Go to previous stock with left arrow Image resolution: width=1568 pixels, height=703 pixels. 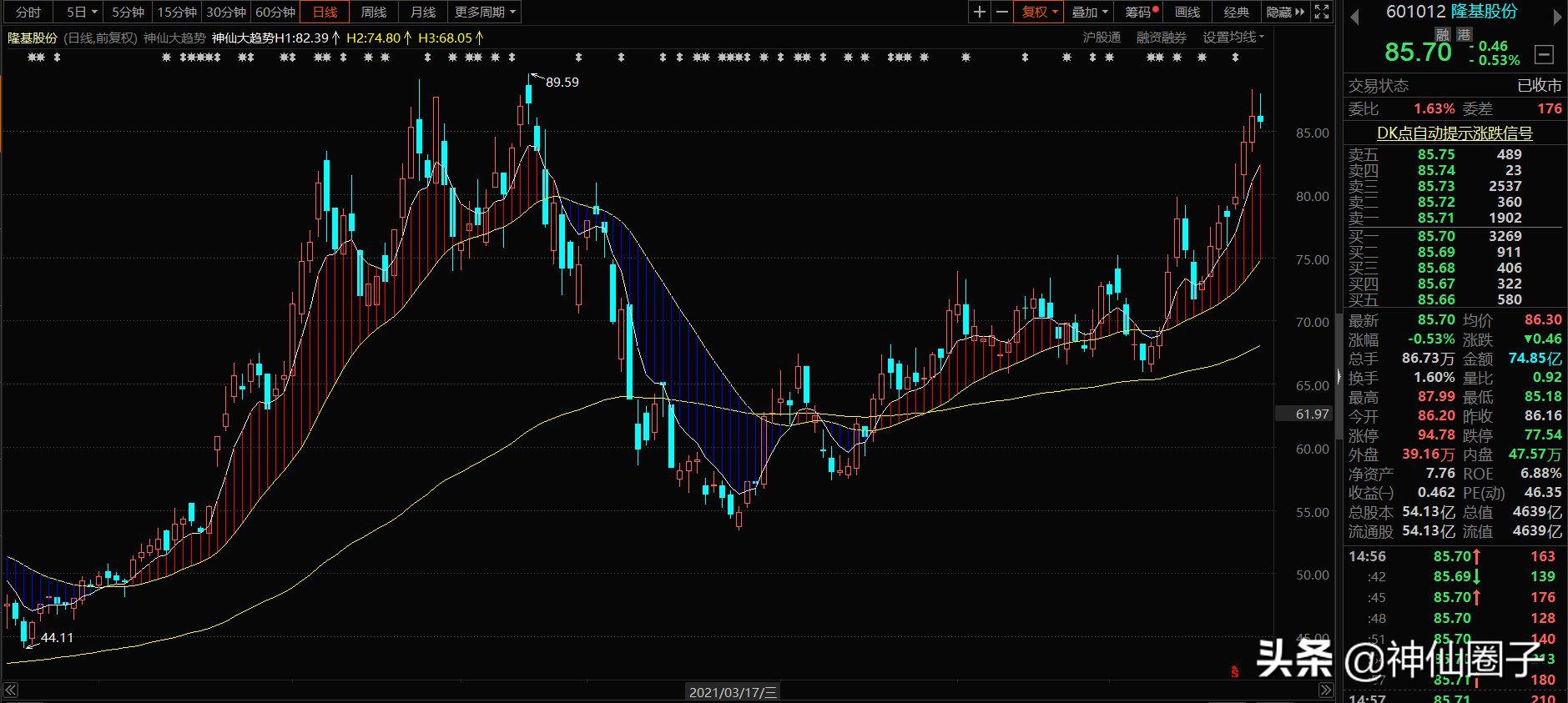click(x=1354, y=17)
